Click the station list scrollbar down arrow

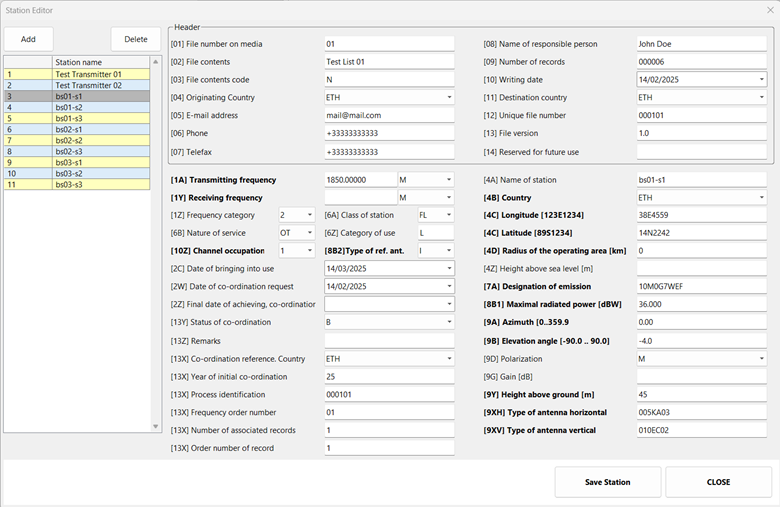(155, 427)
